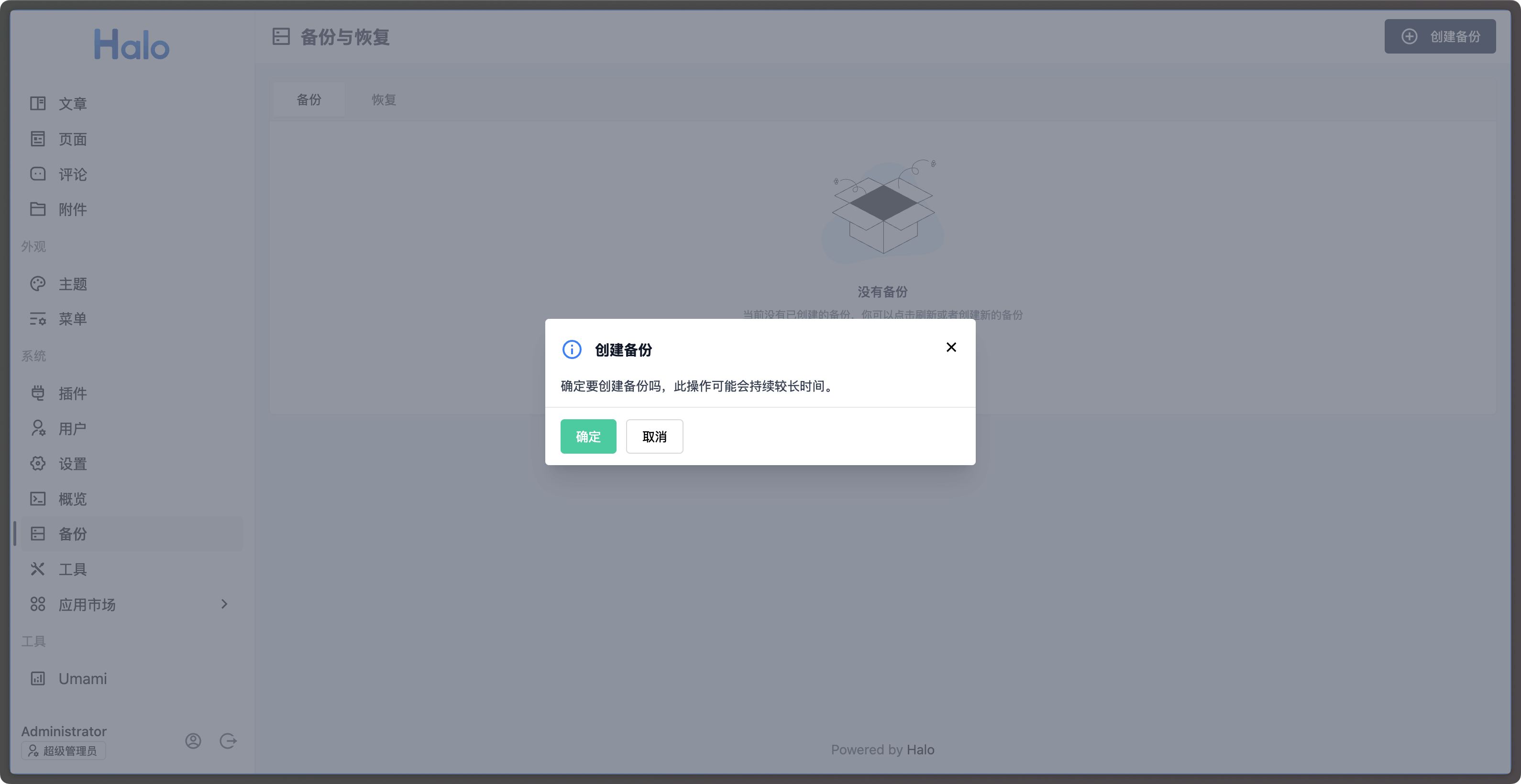Click the 备份与恢复 page heading
Screen dimensions: 1521x784
click(345, 37)
